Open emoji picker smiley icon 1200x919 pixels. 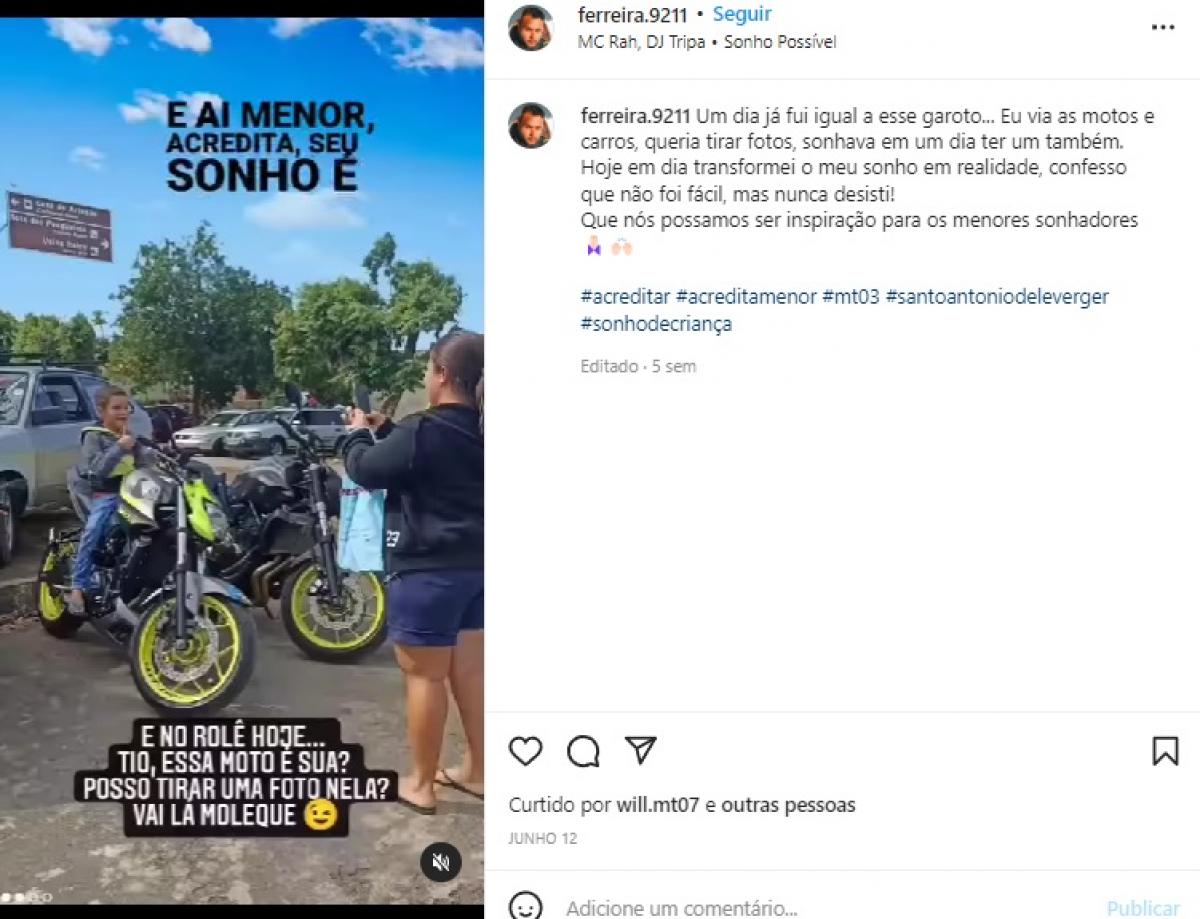(x=525, y=907)
